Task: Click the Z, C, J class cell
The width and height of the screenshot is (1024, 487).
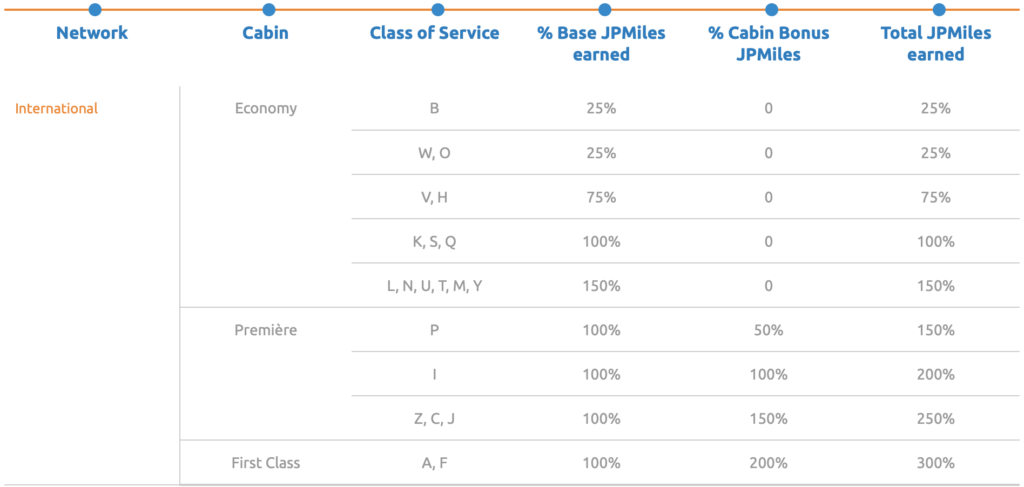Action: (434, 419)
